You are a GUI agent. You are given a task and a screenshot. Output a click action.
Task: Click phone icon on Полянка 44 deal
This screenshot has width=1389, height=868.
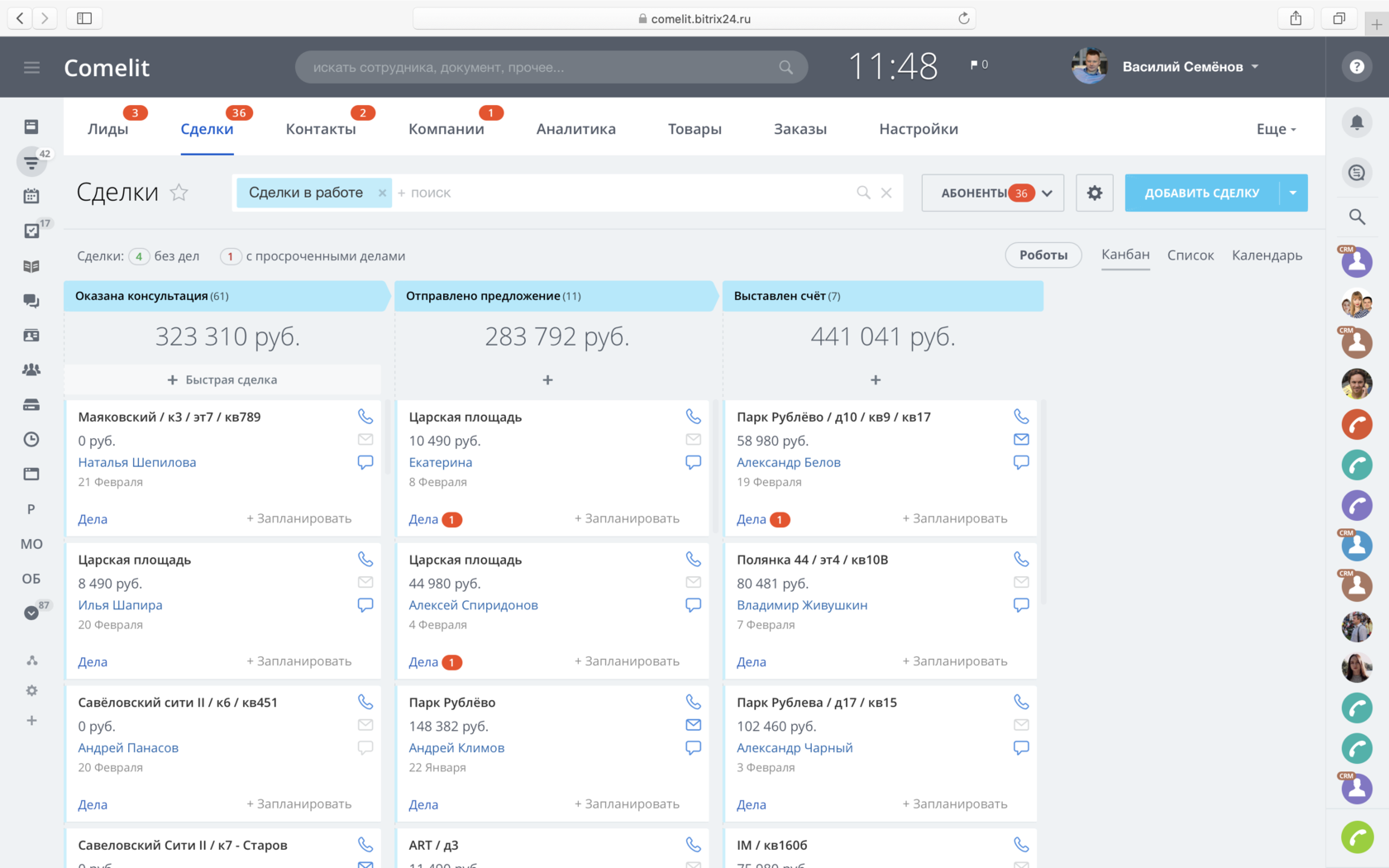(x=1022, y=560)
